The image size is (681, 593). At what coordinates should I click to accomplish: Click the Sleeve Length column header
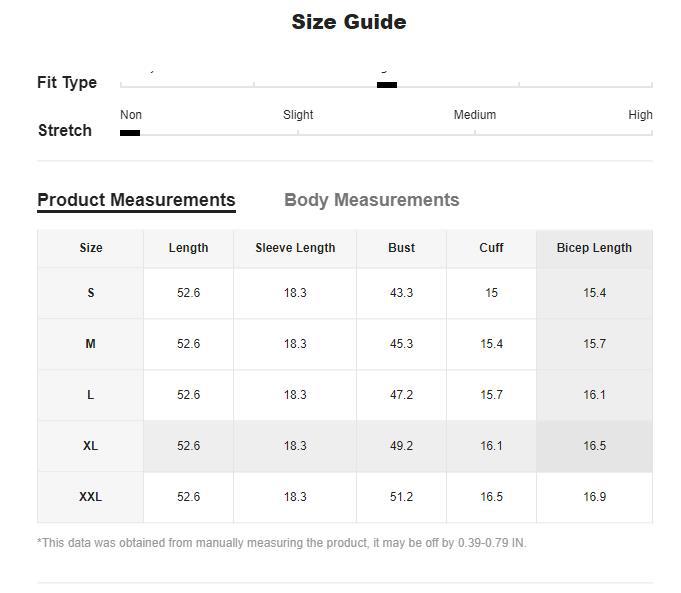[295, 248]
